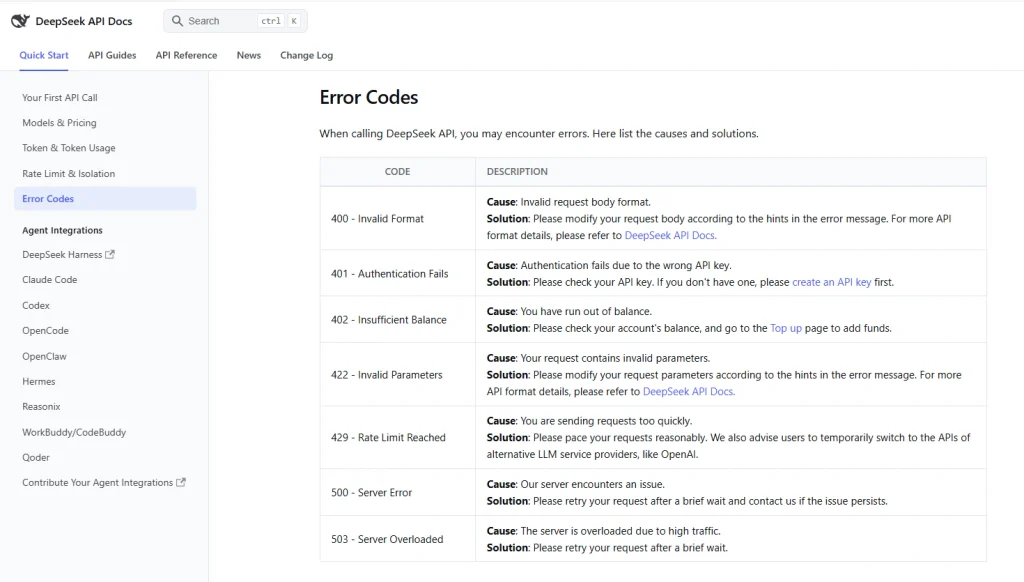
Task: Click the 401 - Authentication Fails cell
Action: (398, 274)
